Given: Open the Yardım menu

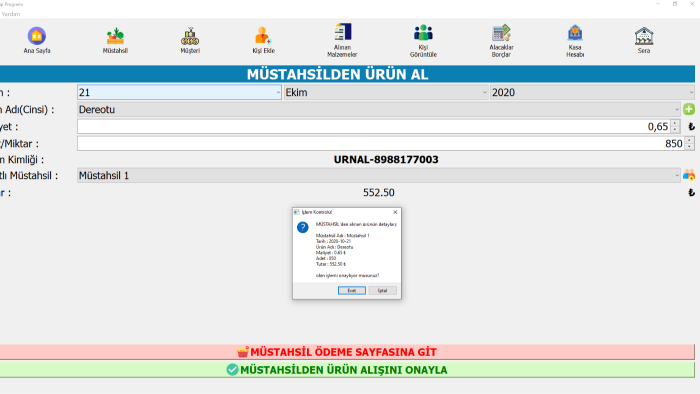Looking at the screenshot, I should coord(11,14).
